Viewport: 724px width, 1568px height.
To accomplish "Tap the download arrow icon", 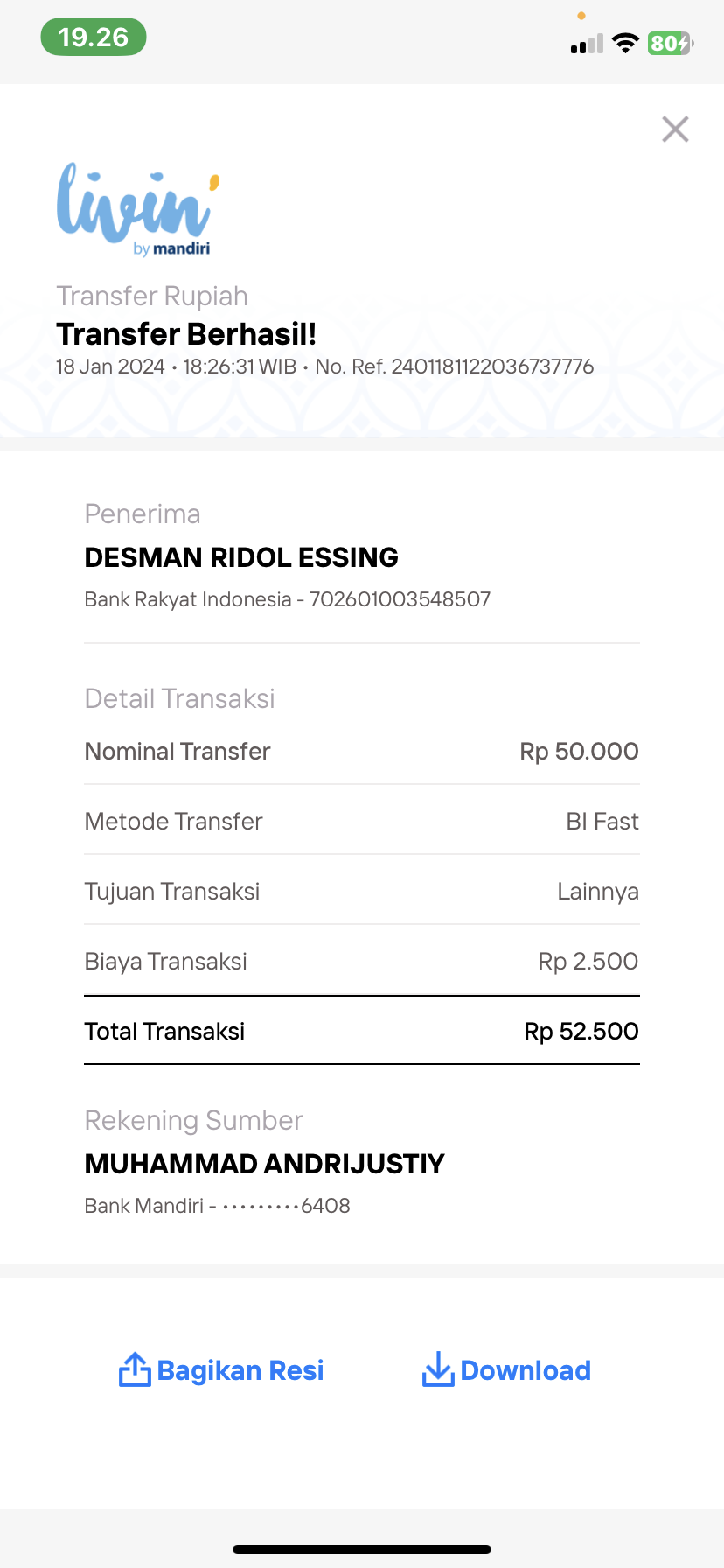I will tap(437, 1369).
